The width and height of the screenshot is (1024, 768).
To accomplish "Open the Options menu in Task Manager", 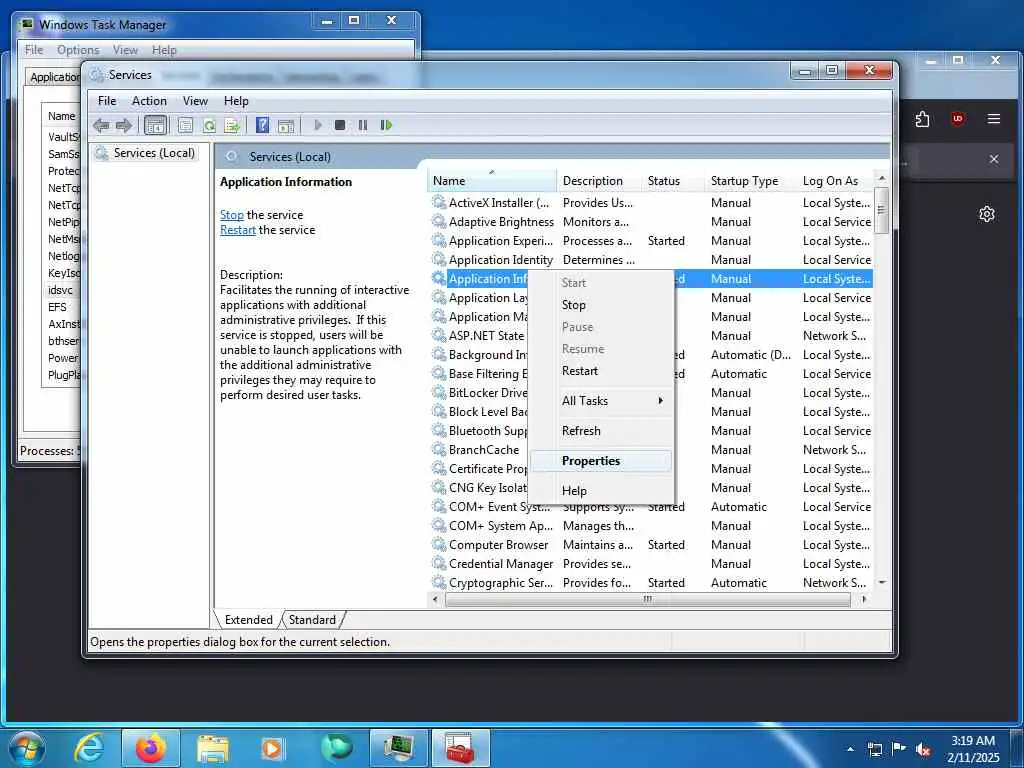I will pyautogui.click(x=78, y=50).
